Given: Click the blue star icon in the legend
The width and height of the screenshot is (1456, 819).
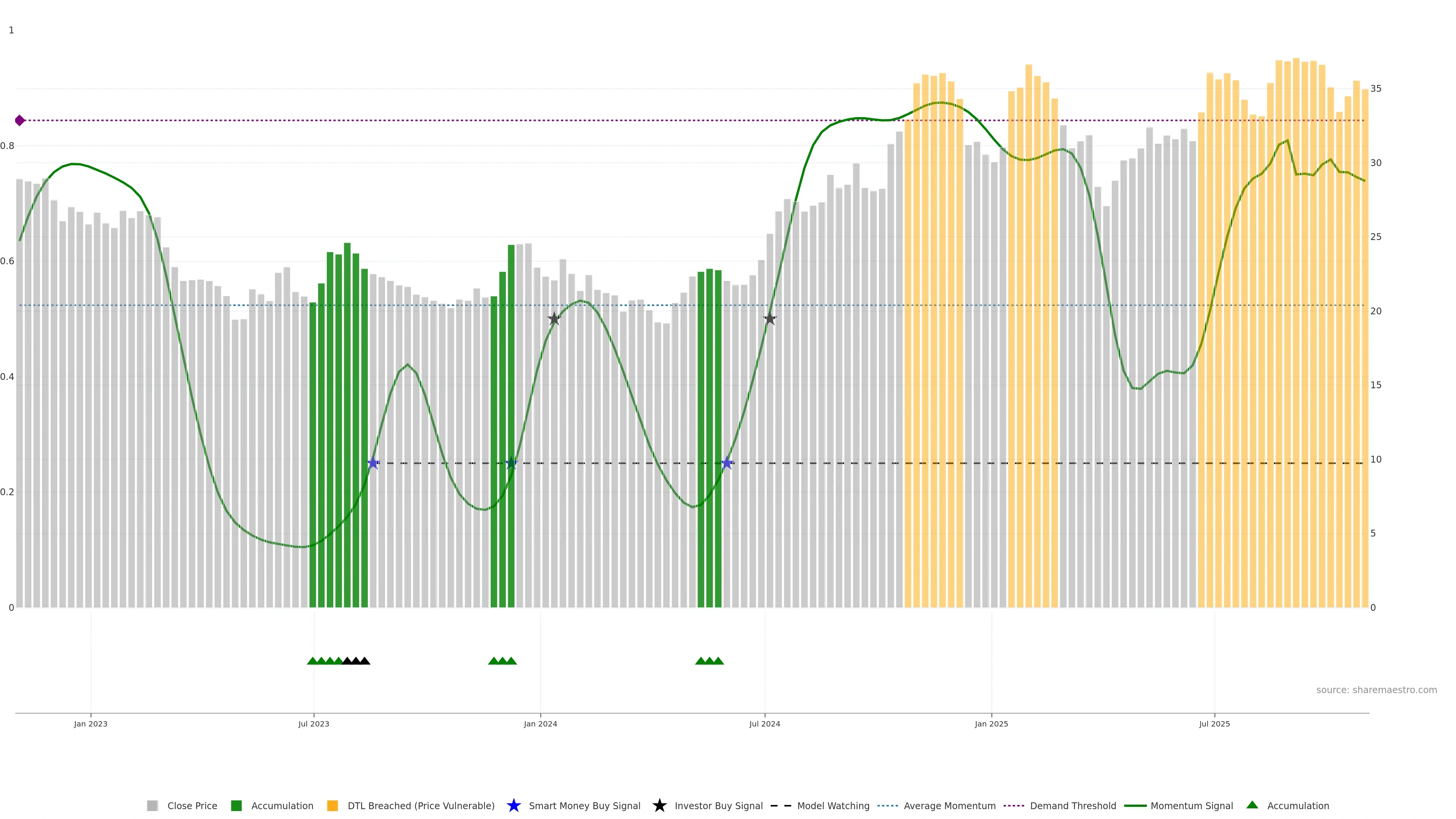Looking at the screenshot, I should [513, 805].
